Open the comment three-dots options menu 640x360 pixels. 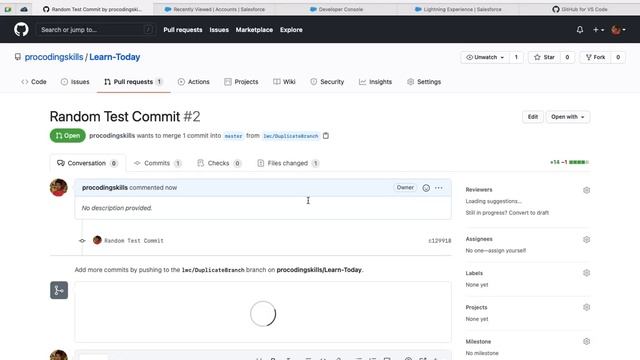point(438,188)
